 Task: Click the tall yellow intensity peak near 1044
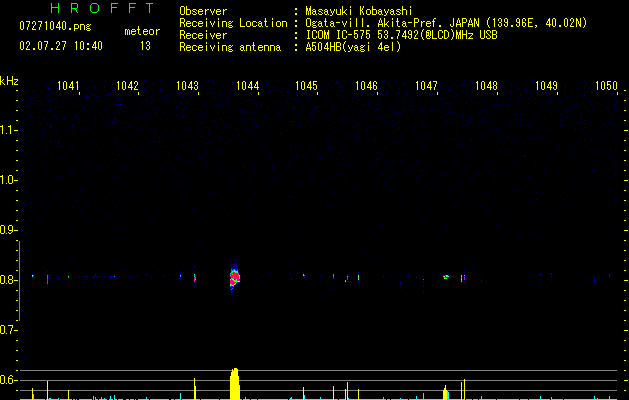click(235, 384)
